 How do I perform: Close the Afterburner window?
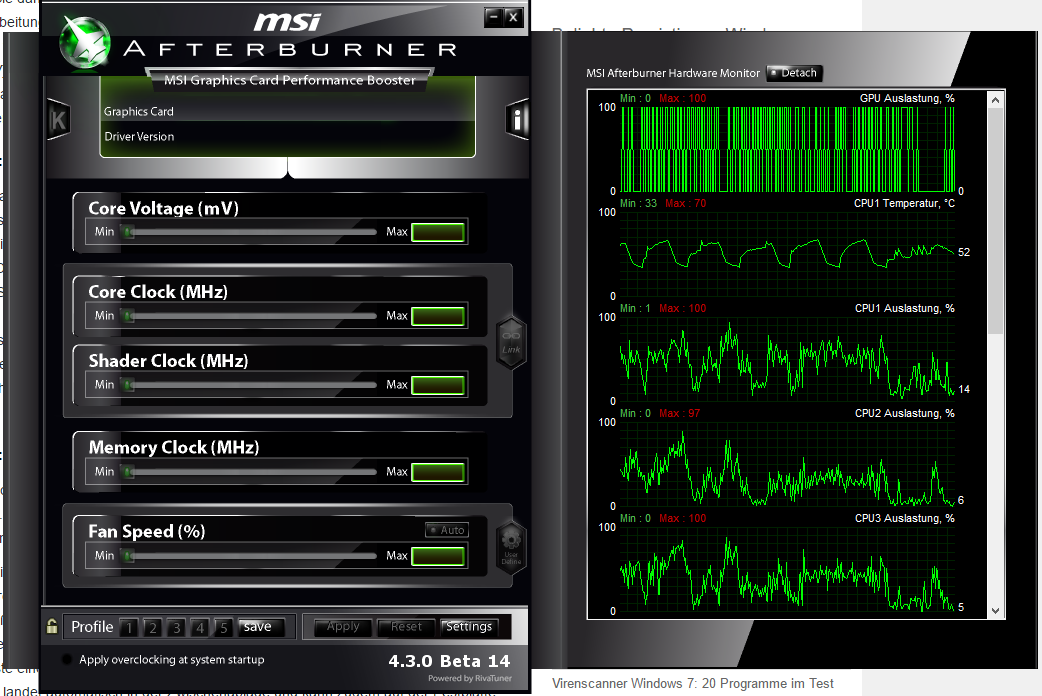tap(513, 17)
